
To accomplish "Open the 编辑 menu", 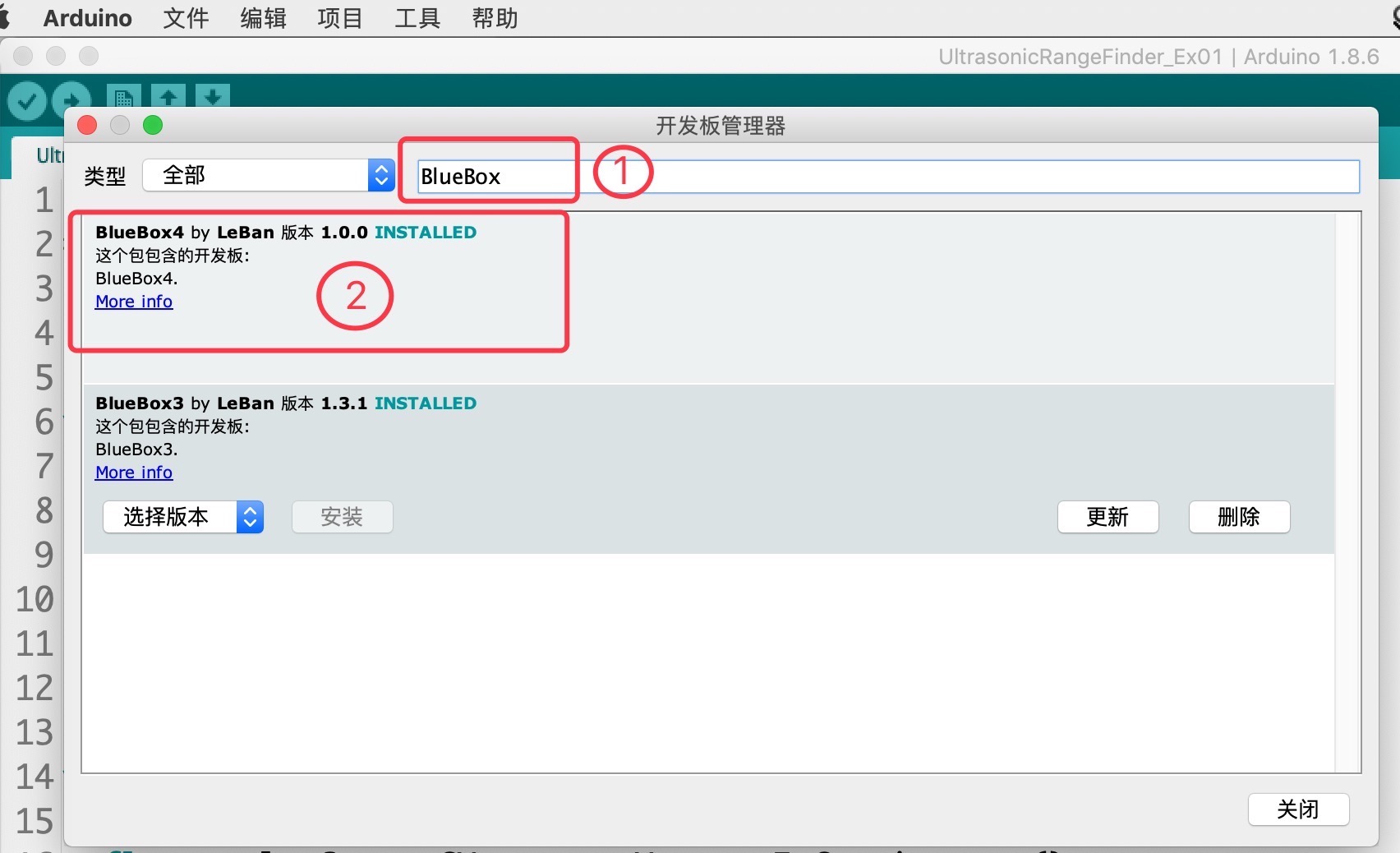I will click(263, 18).
